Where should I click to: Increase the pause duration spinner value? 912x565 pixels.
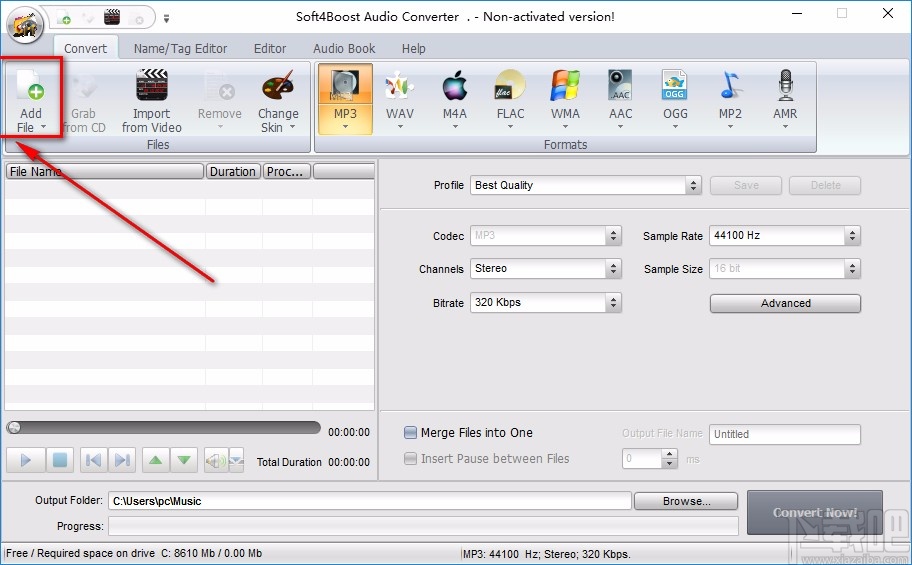(670, 454)
